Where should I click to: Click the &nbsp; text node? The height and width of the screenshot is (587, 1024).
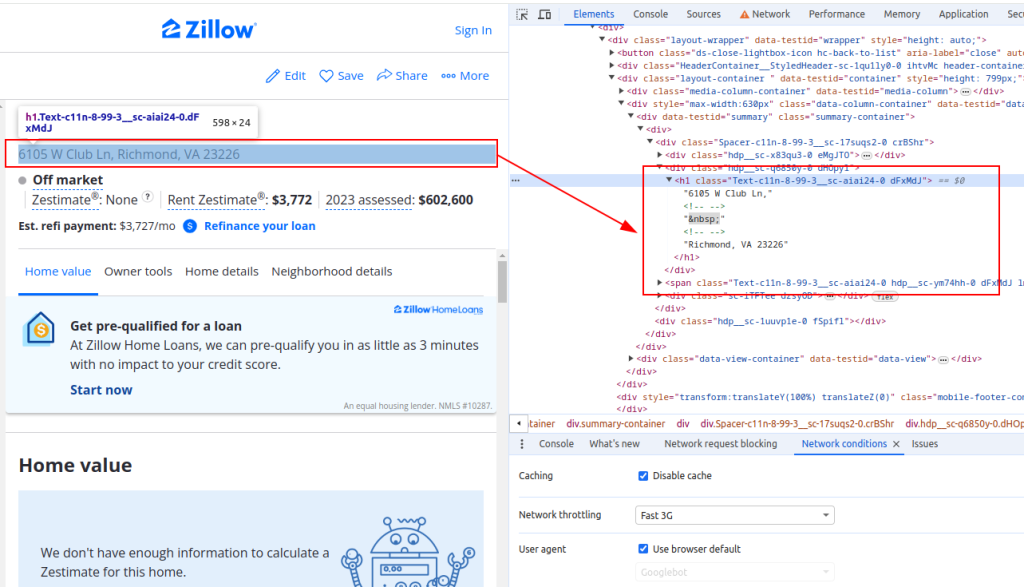pyautogui.click(x=704, y=219)
